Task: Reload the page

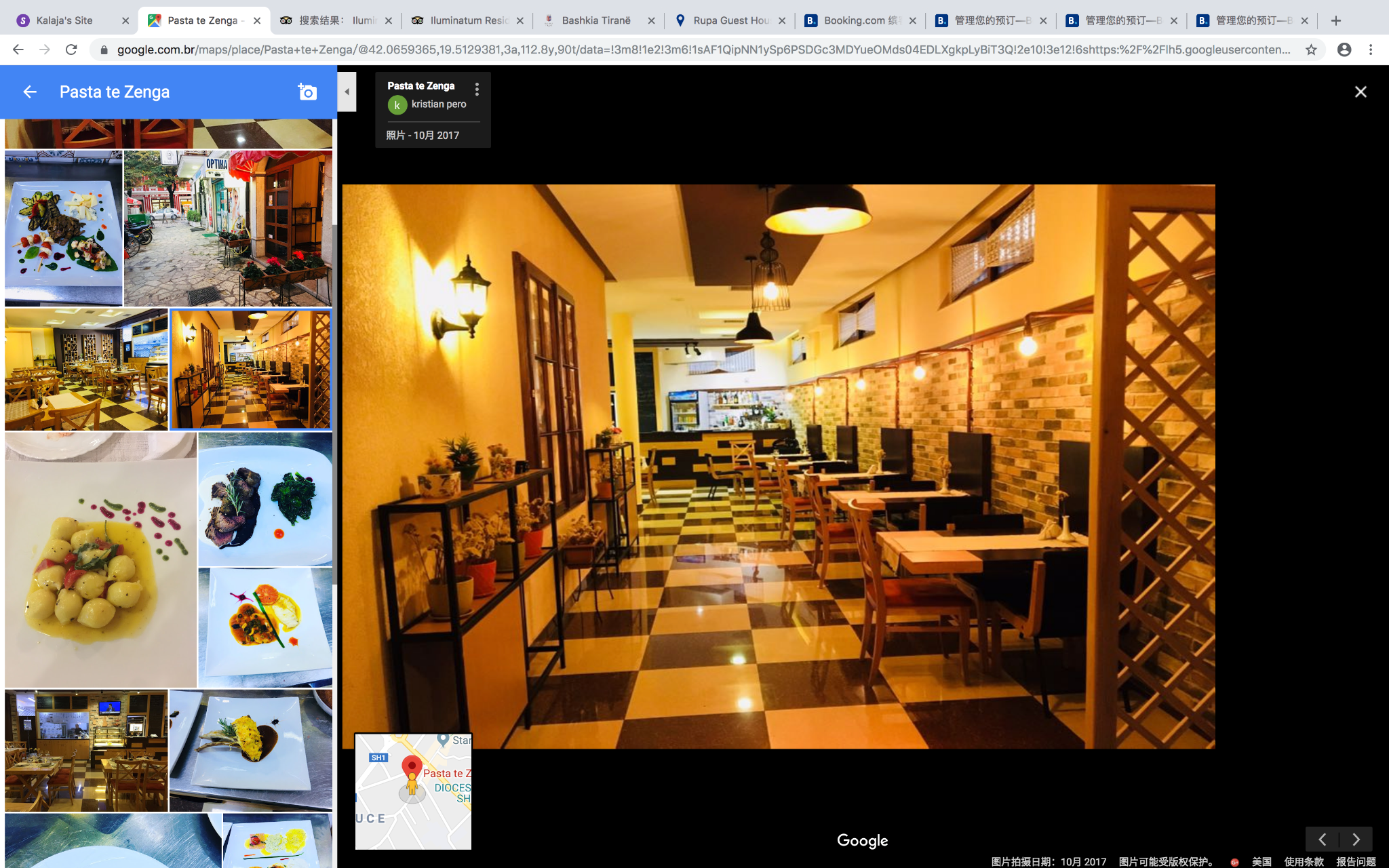Action: (x=71, y=50)
